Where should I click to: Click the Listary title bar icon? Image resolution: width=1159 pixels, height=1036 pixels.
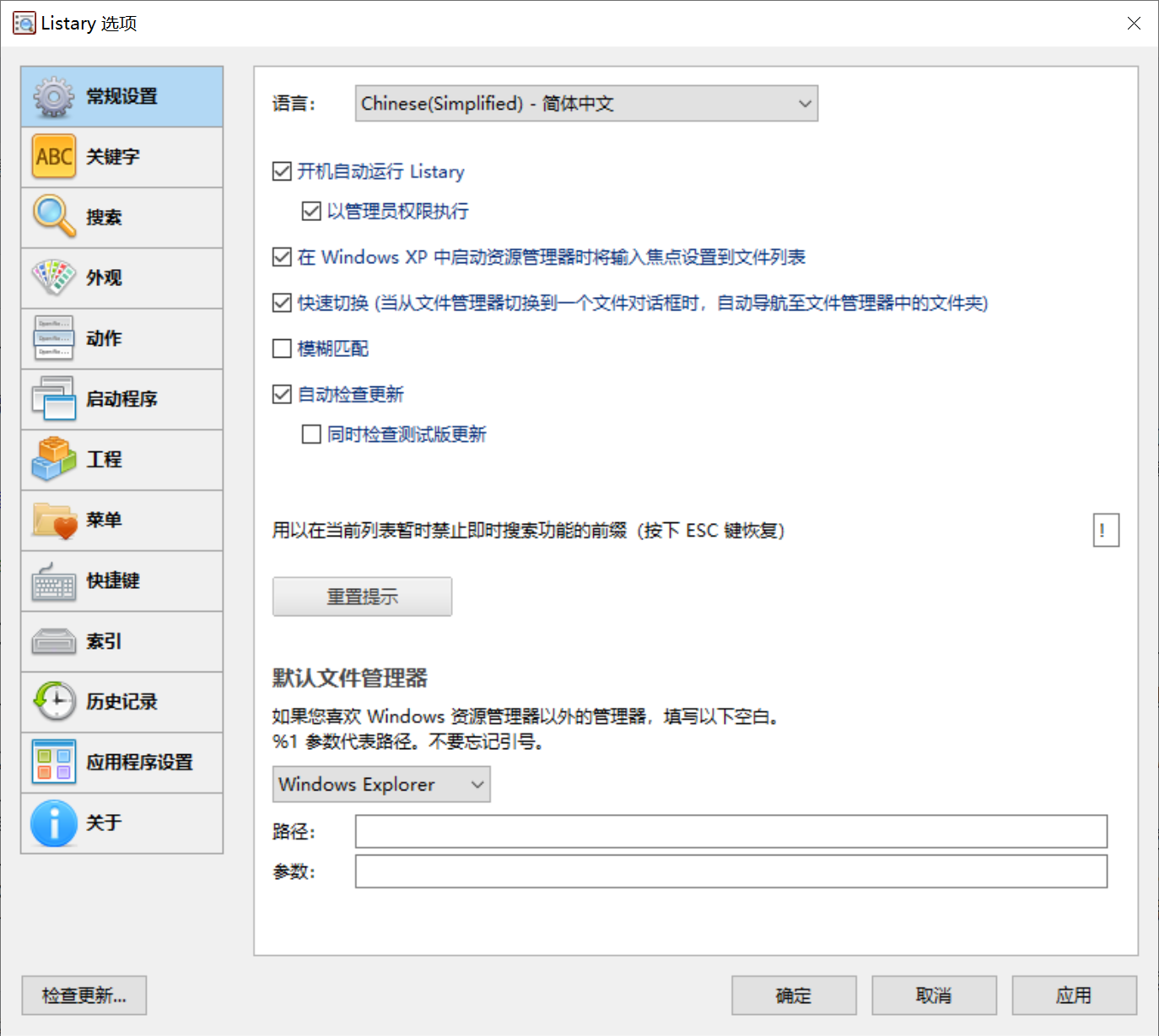point(24,23)
